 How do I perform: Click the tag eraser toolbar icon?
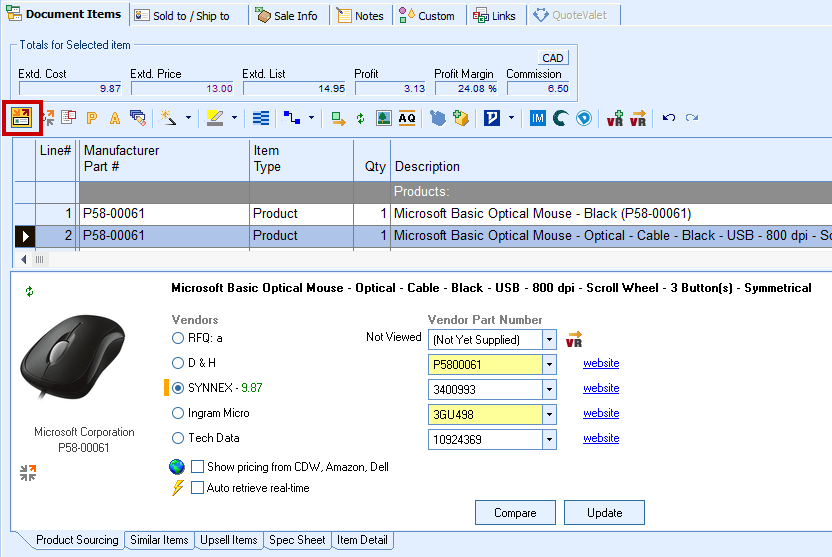click(138, 118)
